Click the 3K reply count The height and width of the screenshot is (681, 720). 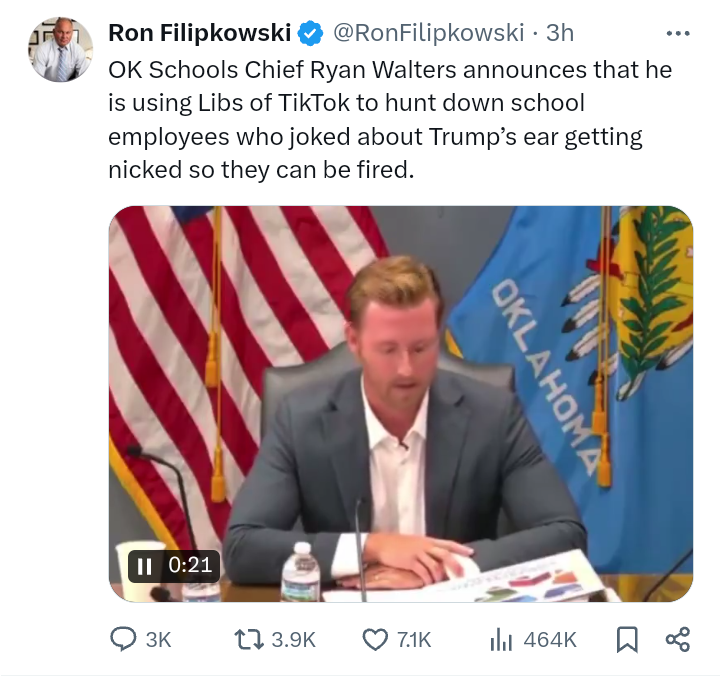point(158,639)
